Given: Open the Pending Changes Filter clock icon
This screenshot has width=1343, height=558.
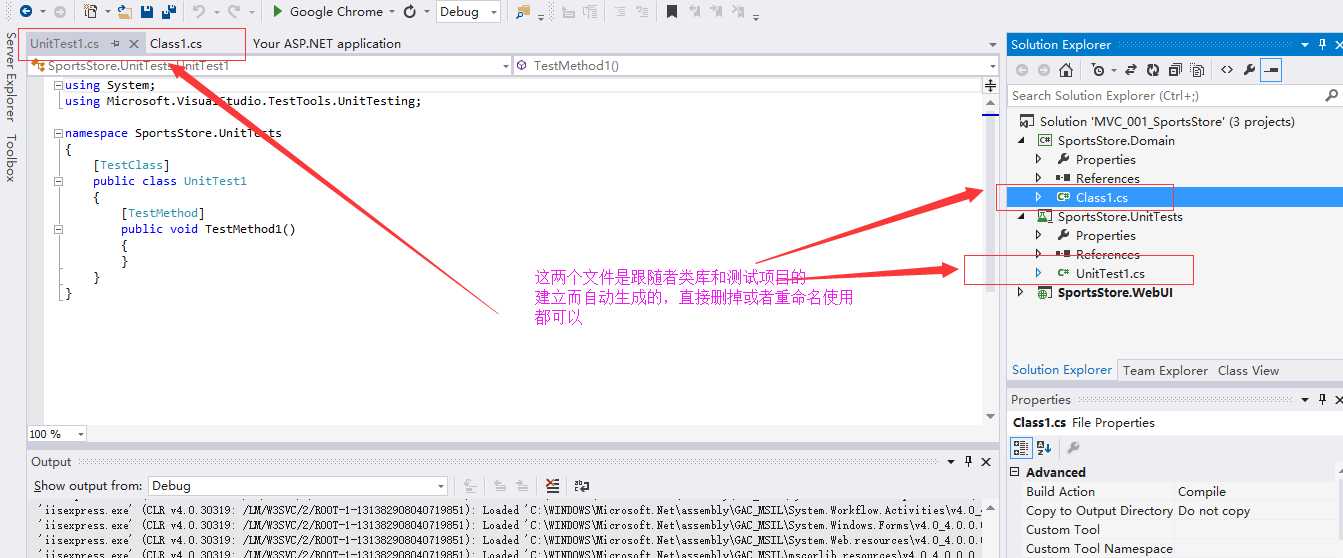Looking at the screenshot, I should pos(1099,70).
